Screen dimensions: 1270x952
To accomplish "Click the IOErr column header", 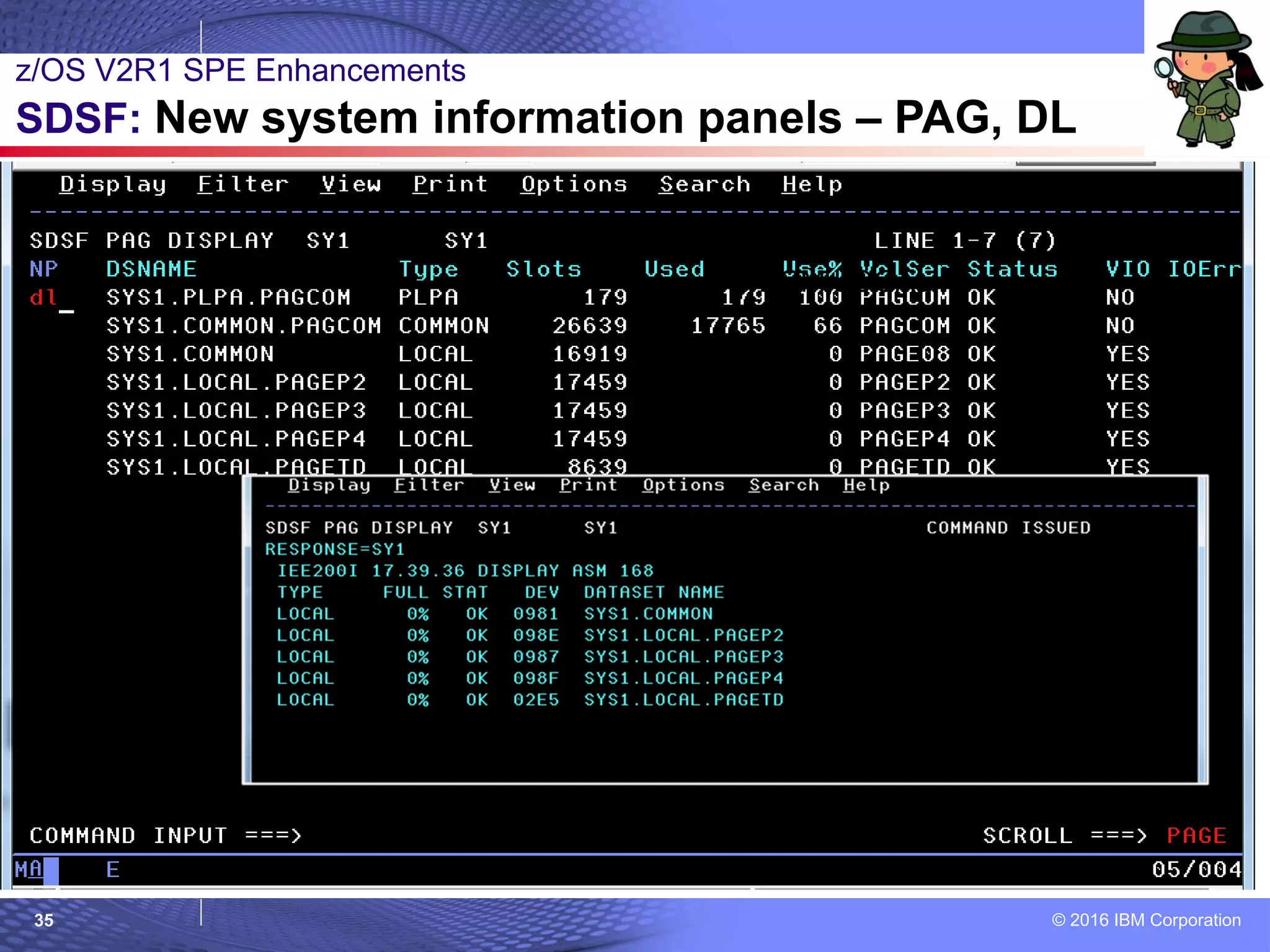I will click(1204, 269).
